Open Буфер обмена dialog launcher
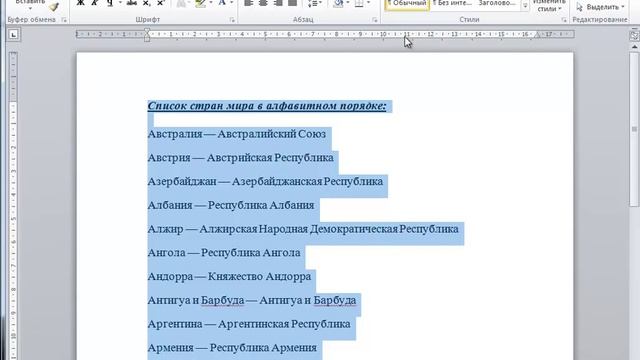Viewport: 640px width, 360px height. coord(64,20)
